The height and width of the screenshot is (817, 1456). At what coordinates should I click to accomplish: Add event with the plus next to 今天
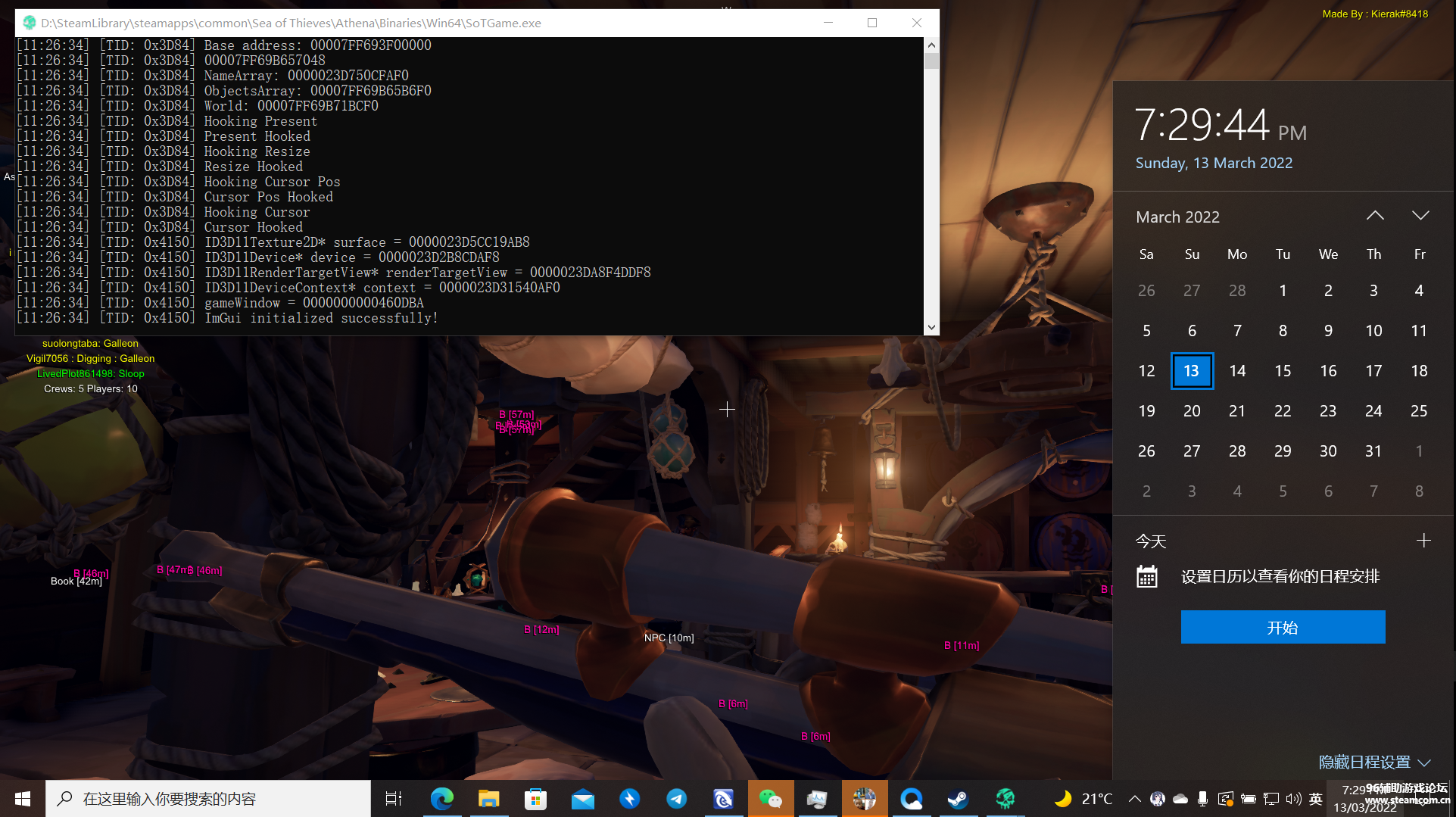click(x=1423, y=541)
